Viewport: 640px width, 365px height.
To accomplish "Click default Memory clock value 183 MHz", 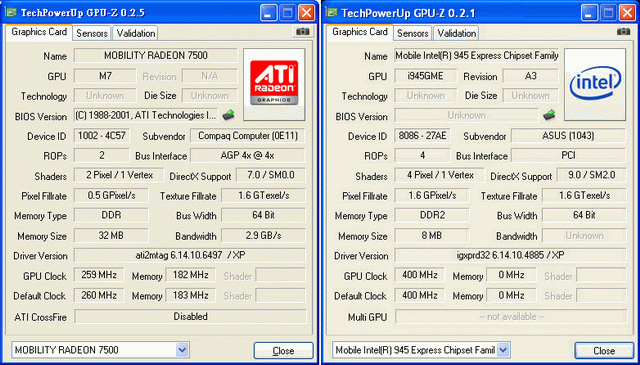I will (x=190, y=295).
